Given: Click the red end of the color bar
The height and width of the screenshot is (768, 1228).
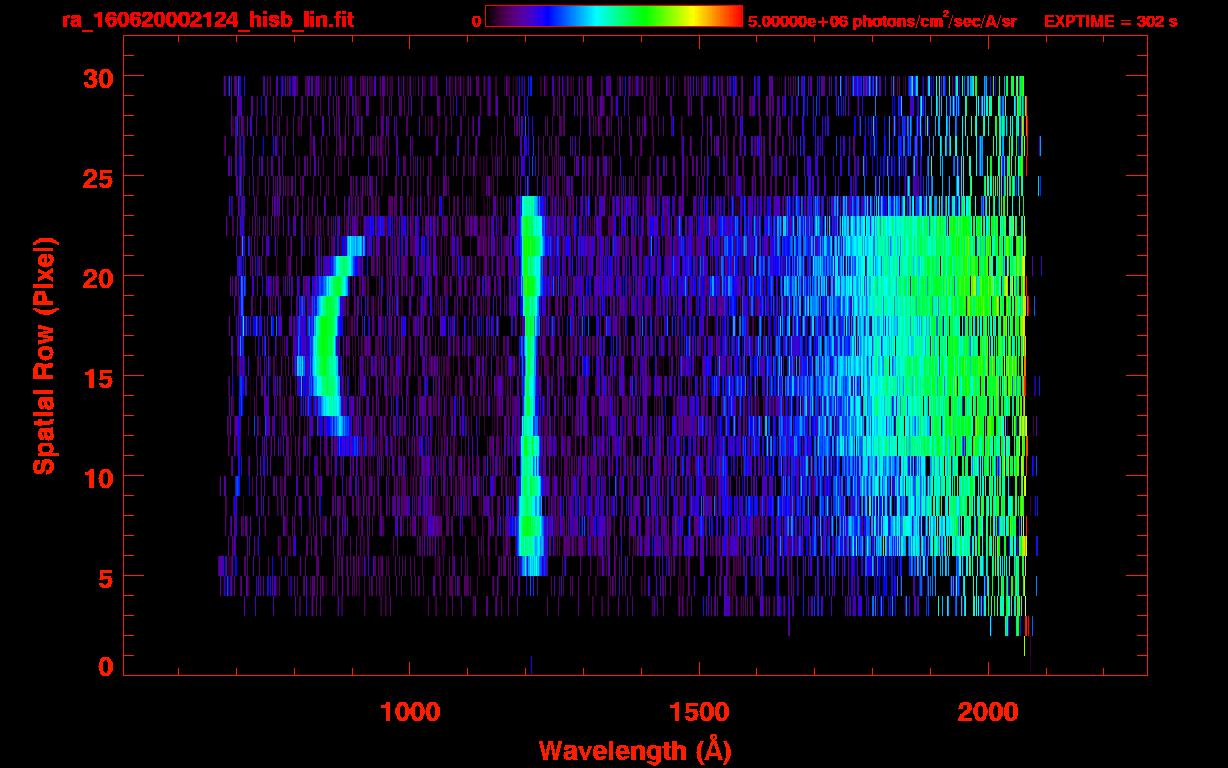Looking at the screenshot, I should (734, 17).
